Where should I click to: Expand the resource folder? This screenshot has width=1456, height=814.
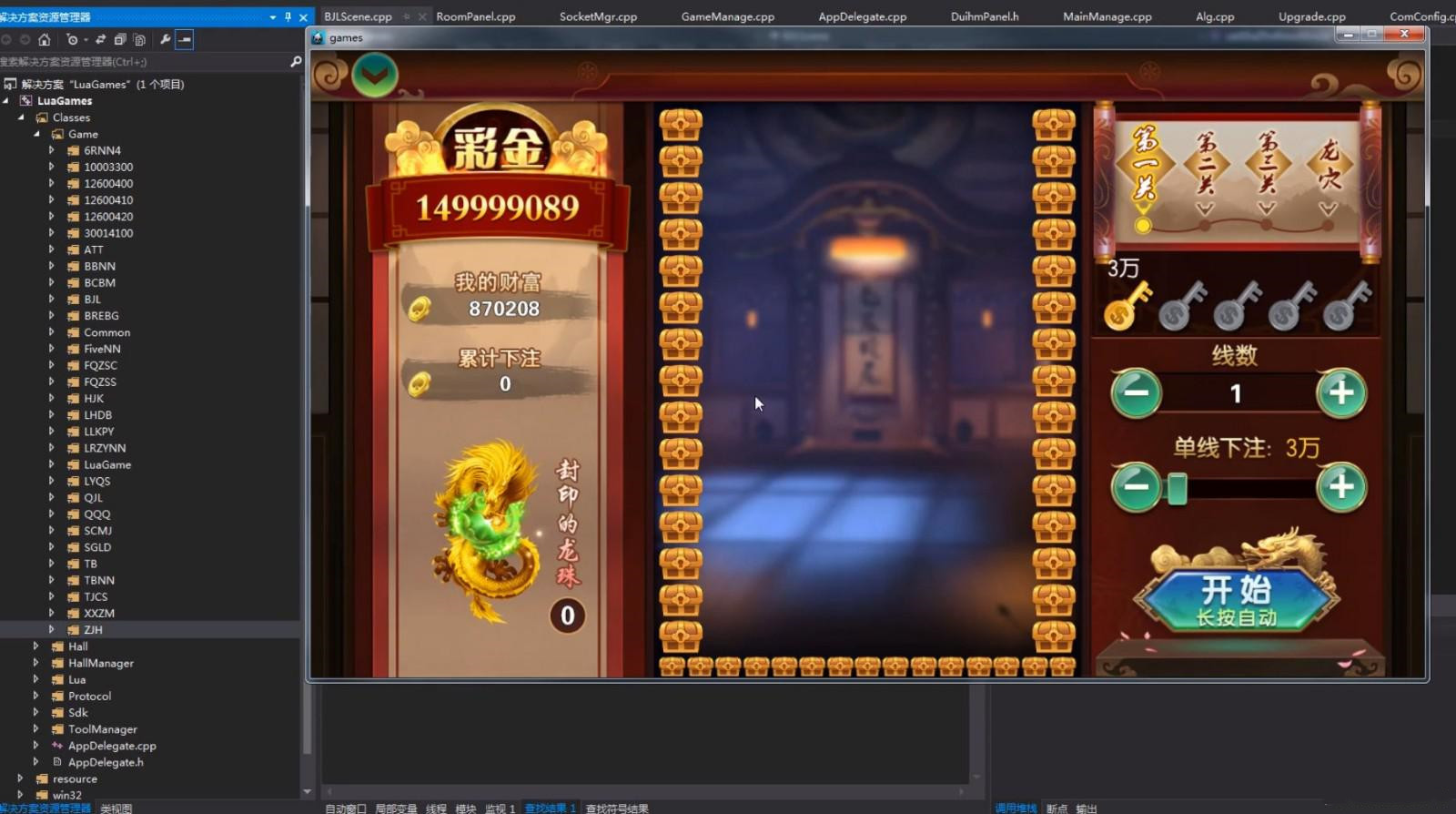(20, 778)
